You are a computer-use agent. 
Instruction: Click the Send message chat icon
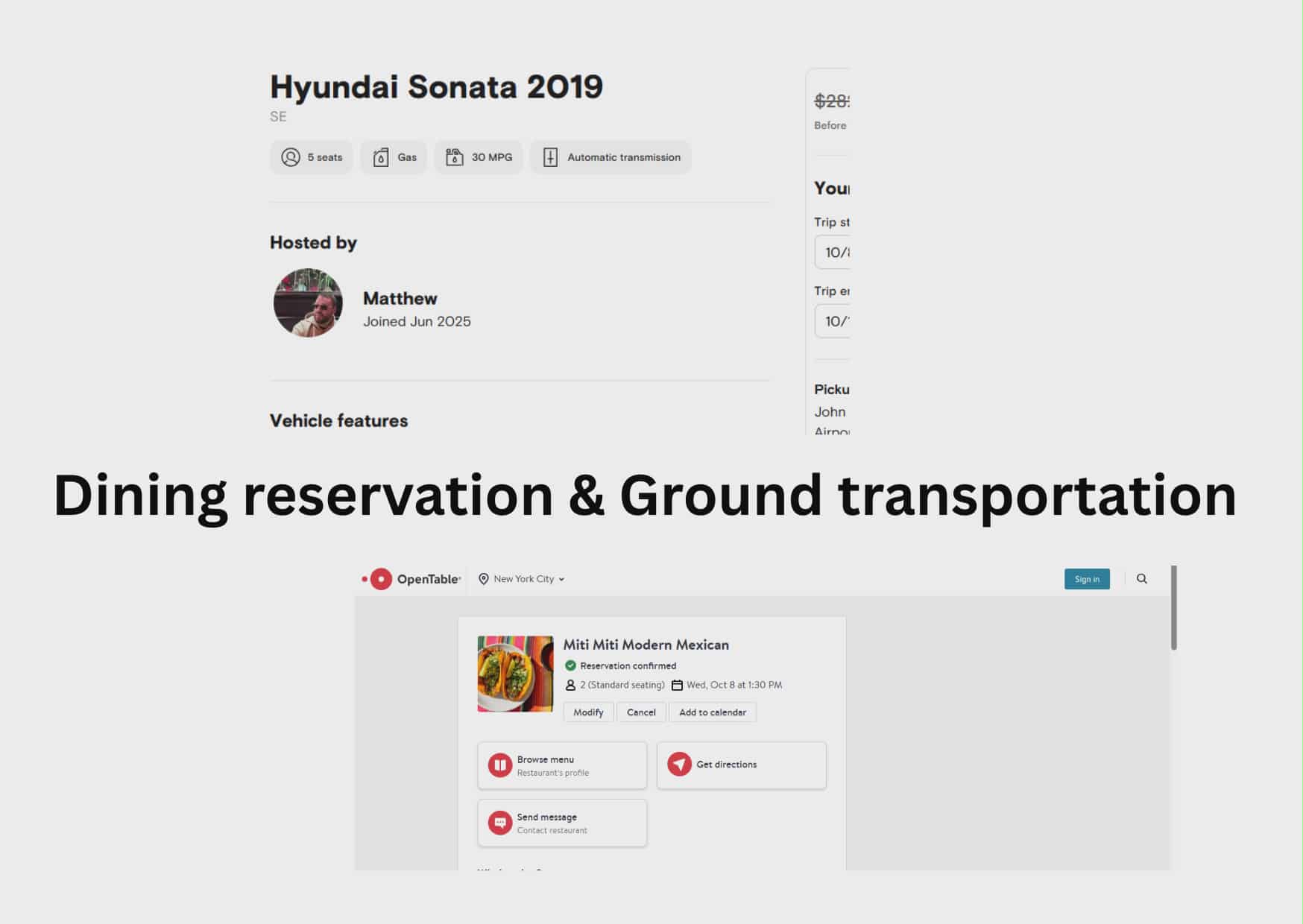pos(499,823)
